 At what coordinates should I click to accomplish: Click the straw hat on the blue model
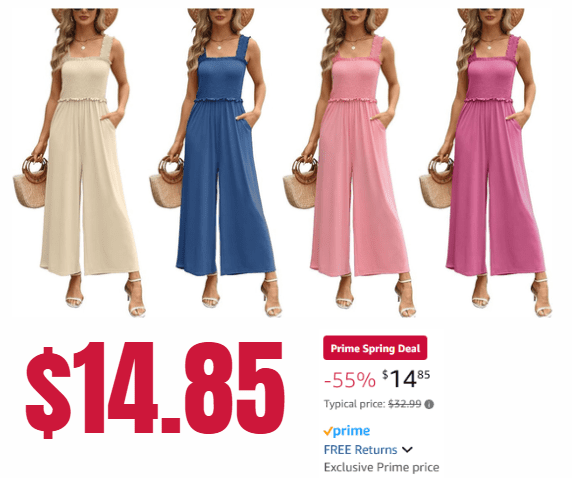(x=221, y=16)
